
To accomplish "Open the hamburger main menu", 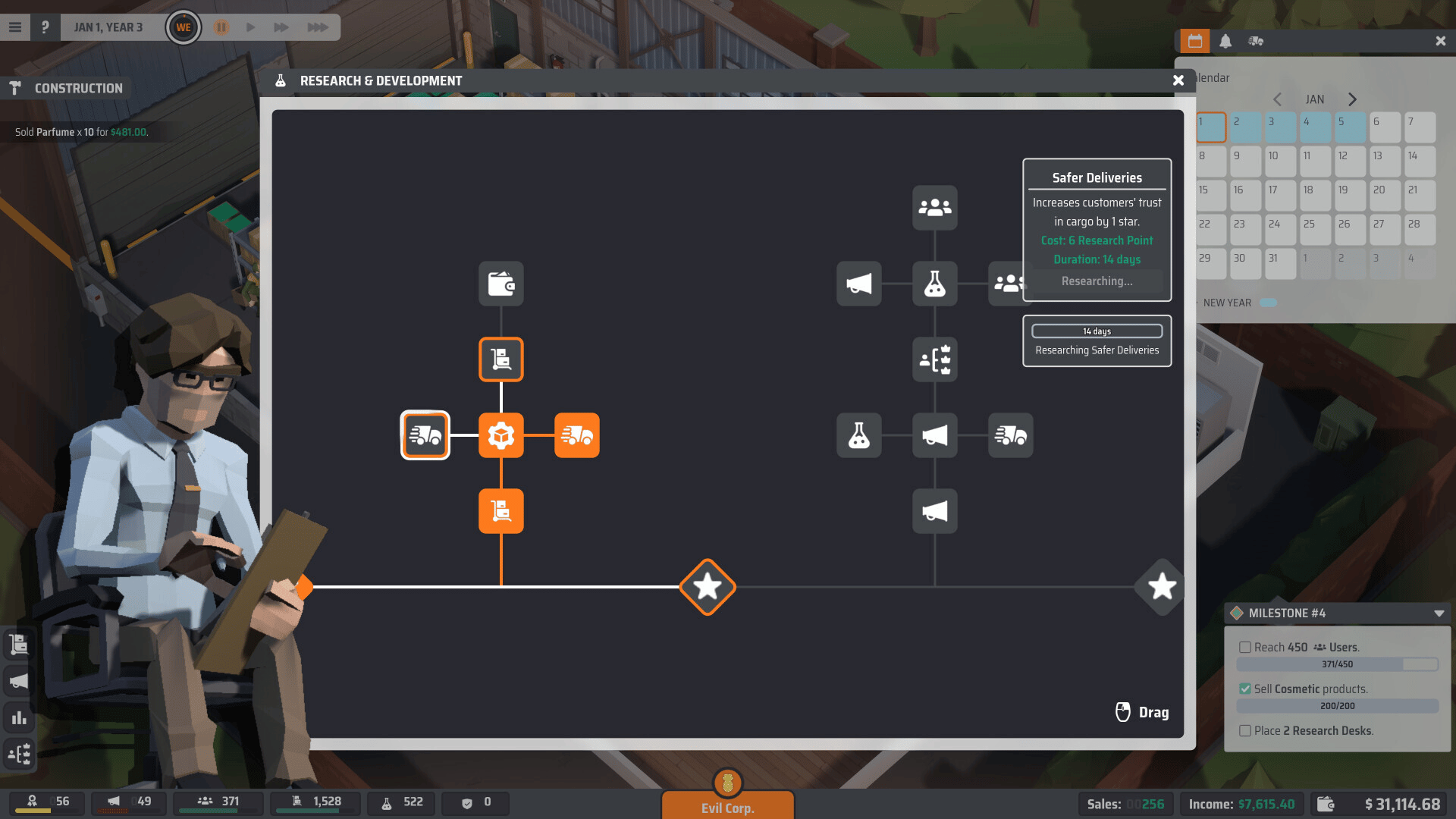I will click(x=15, y=27).
